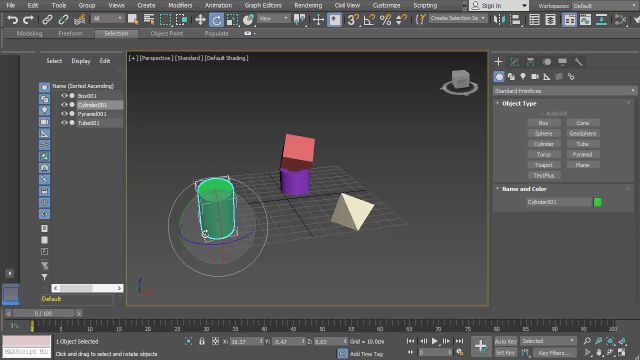
Task: Open the Cameras creation category icon
Action: coord(535,76)
